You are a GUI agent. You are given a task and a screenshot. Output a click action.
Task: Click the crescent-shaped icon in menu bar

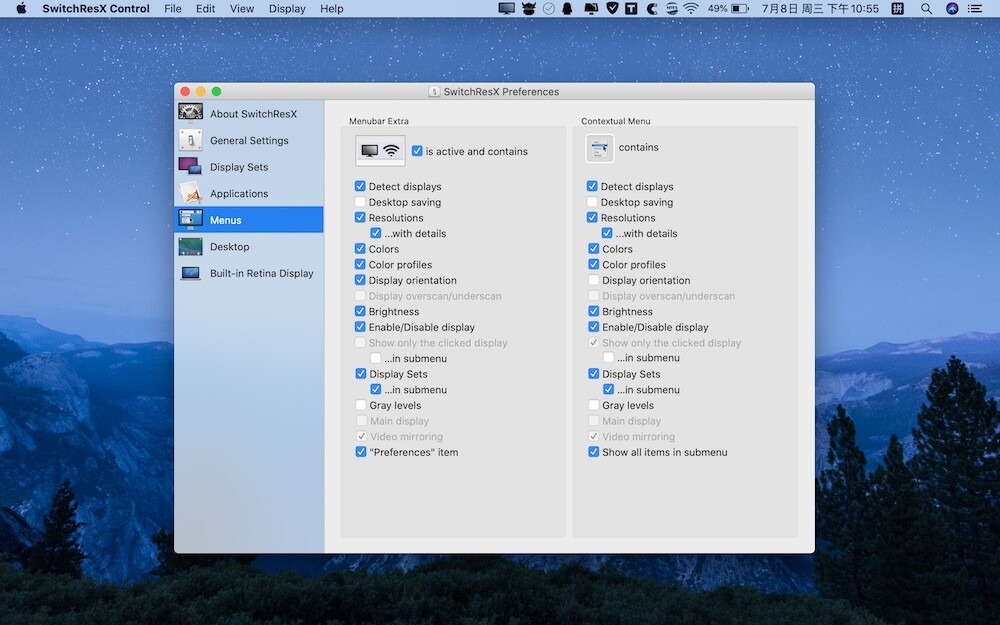(652, 8)
